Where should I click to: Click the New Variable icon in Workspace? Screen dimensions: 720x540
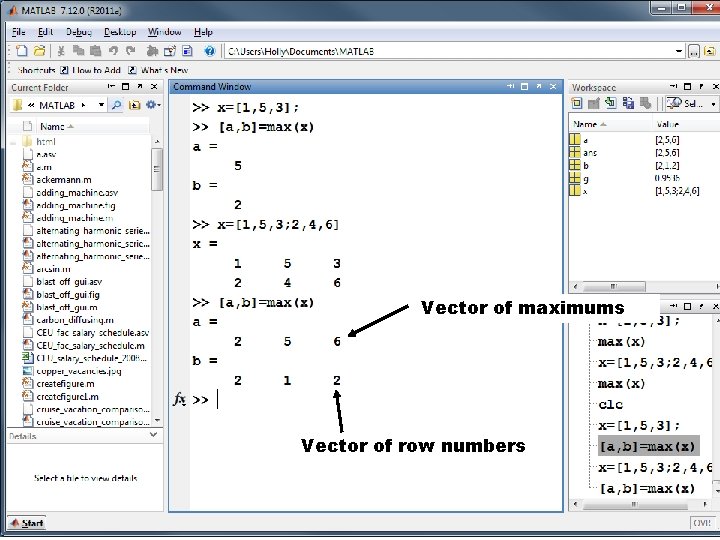click(577, 103)
